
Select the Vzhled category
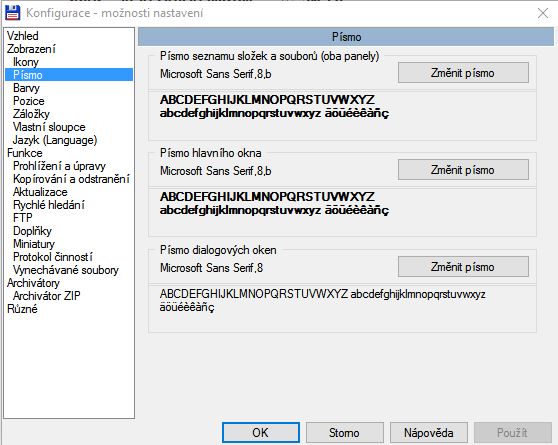pos(23,36)
